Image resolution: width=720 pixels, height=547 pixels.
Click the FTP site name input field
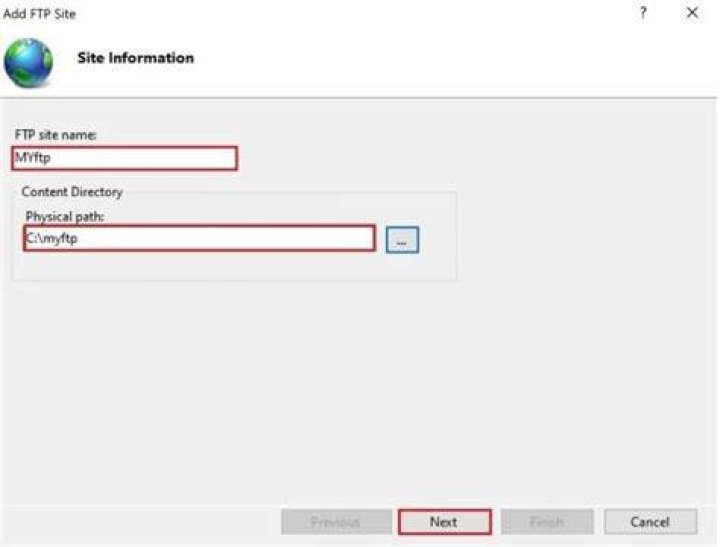[x=124, y=158]
